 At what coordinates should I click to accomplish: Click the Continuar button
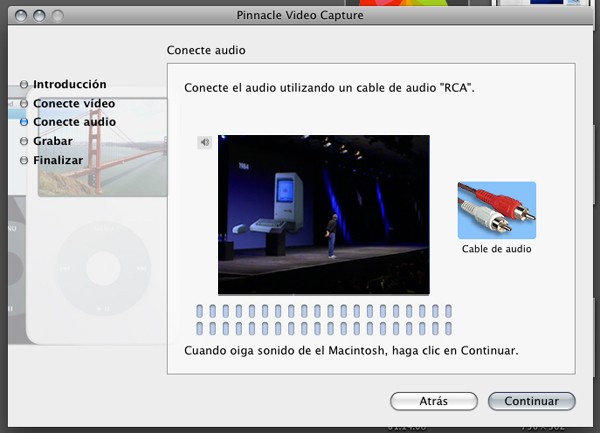[532, 401]
